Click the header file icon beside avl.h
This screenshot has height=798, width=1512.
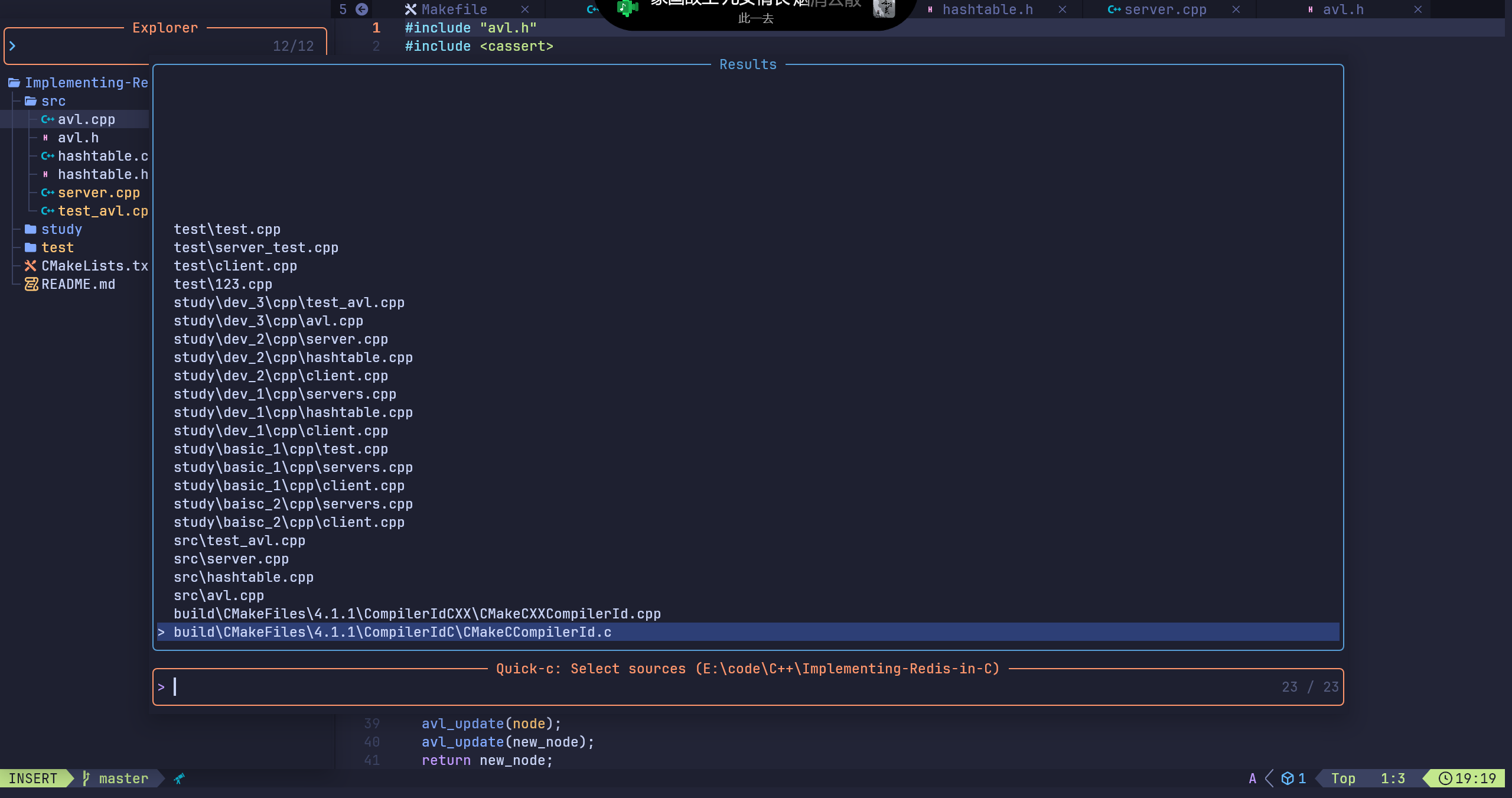click(x=45, y=138)
